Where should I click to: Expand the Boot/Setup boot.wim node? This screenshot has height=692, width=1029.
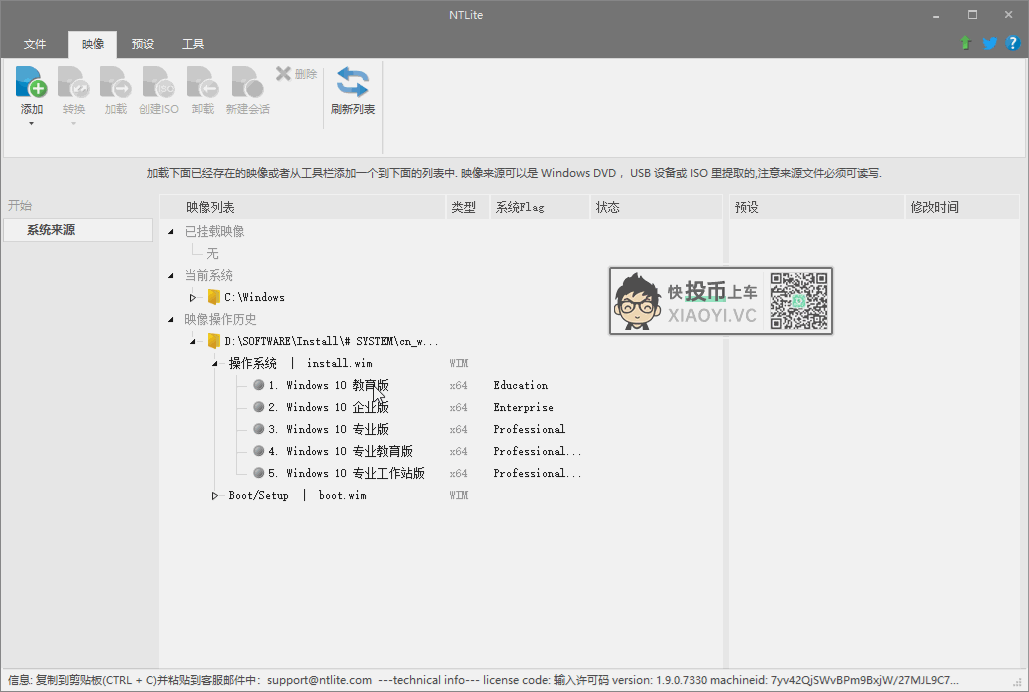click(x=215, y=496)
